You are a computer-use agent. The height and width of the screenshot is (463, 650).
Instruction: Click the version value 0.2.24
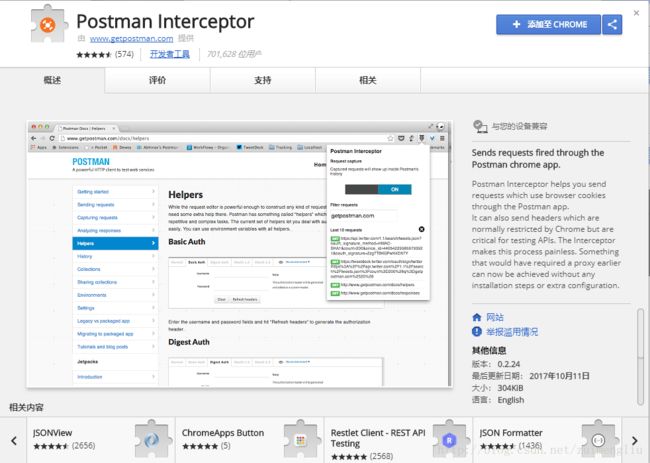pos(509,364)
